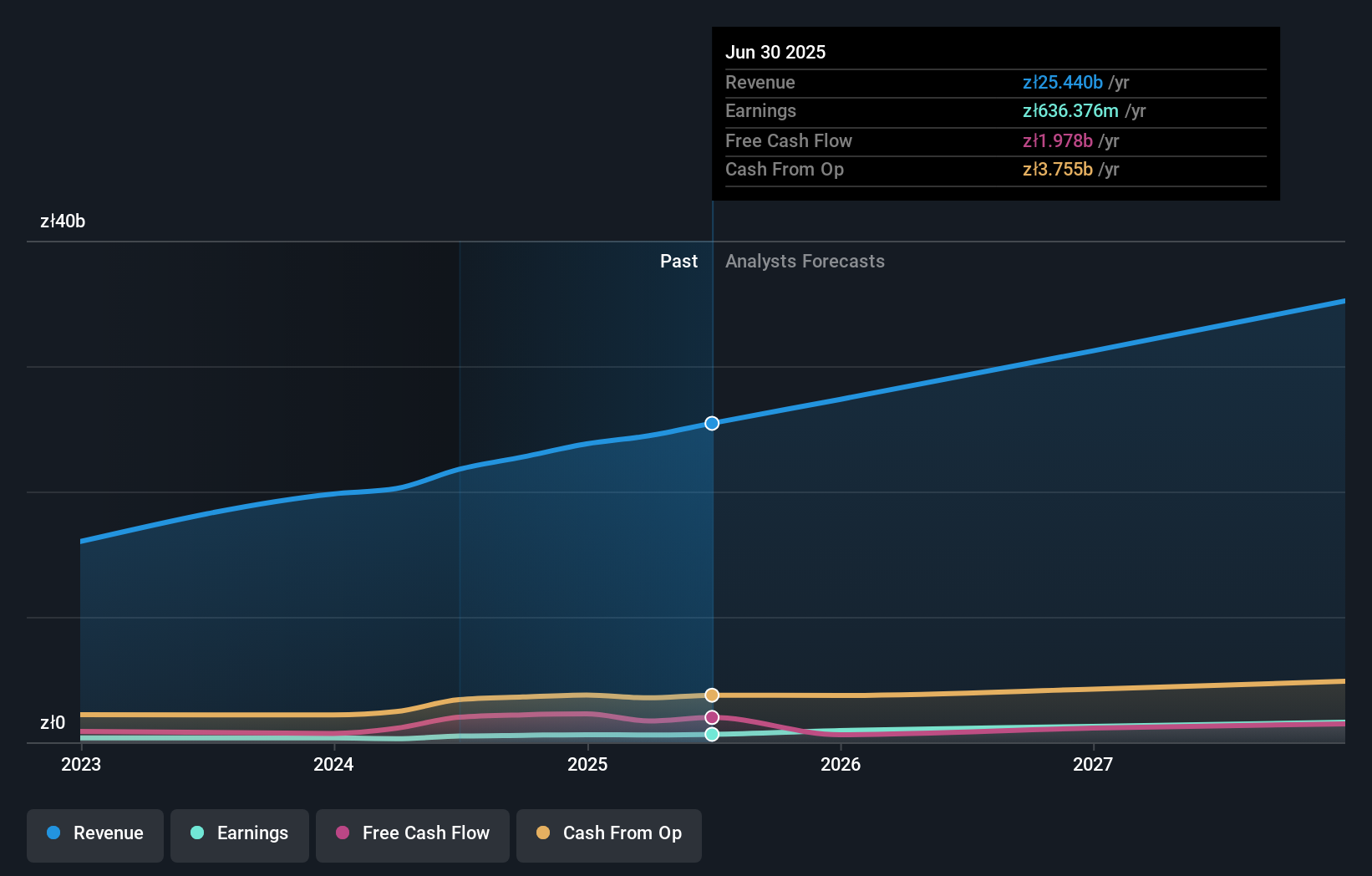Click the Earnings value zł636.376m in tooltip

[x=1070, y=110]
